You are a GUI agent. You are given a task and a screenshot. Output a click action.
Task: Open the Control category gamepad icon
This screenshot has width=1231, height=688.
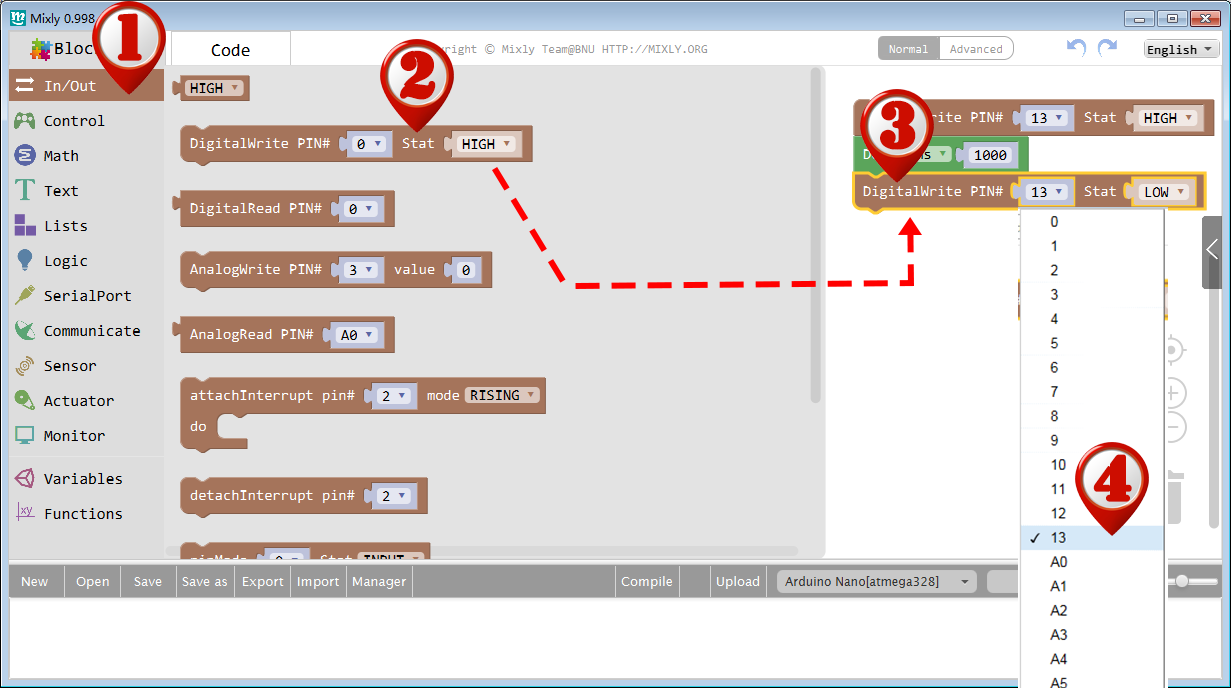[25, 121]
